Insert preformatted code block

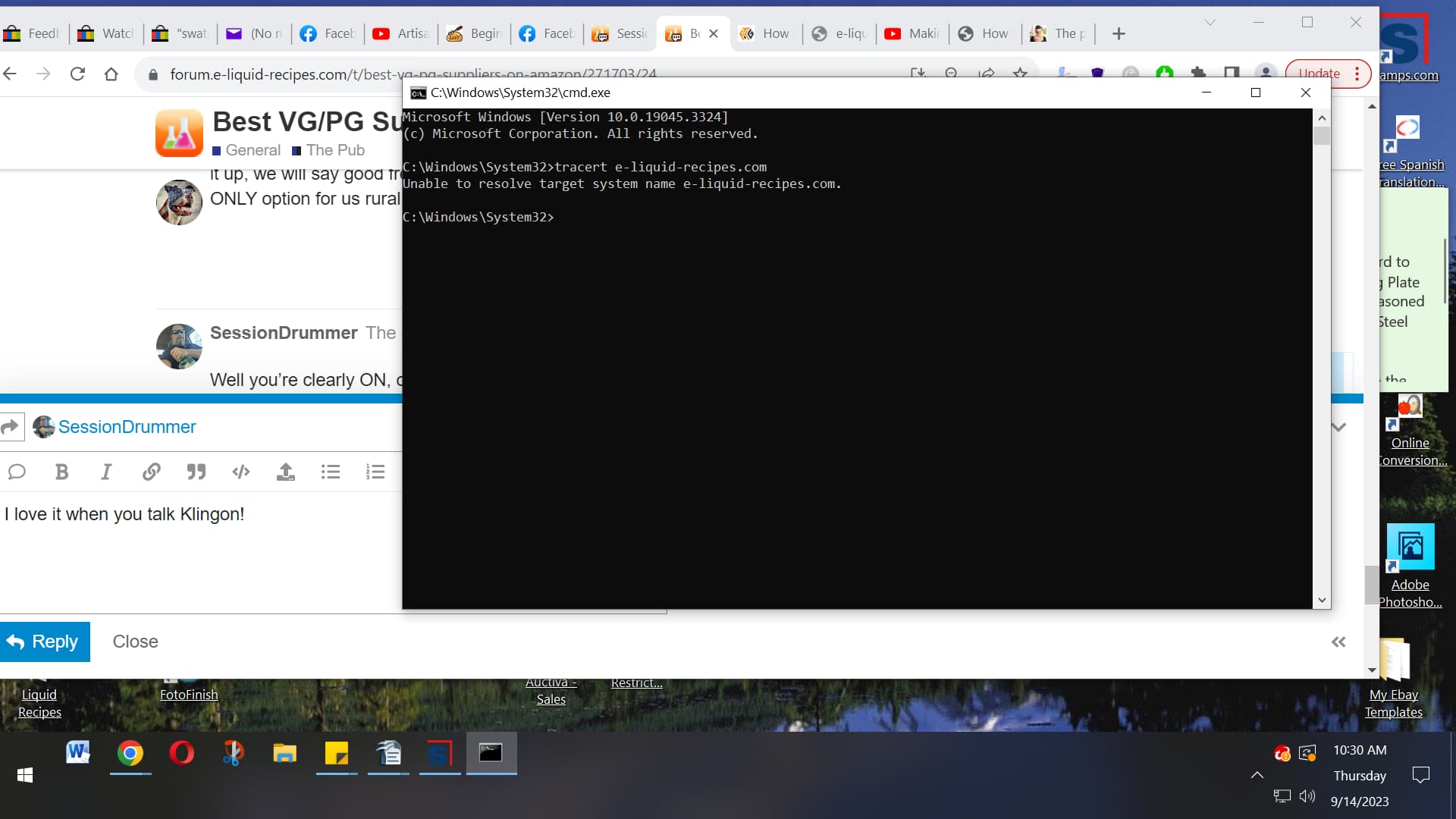coord(240,472)
